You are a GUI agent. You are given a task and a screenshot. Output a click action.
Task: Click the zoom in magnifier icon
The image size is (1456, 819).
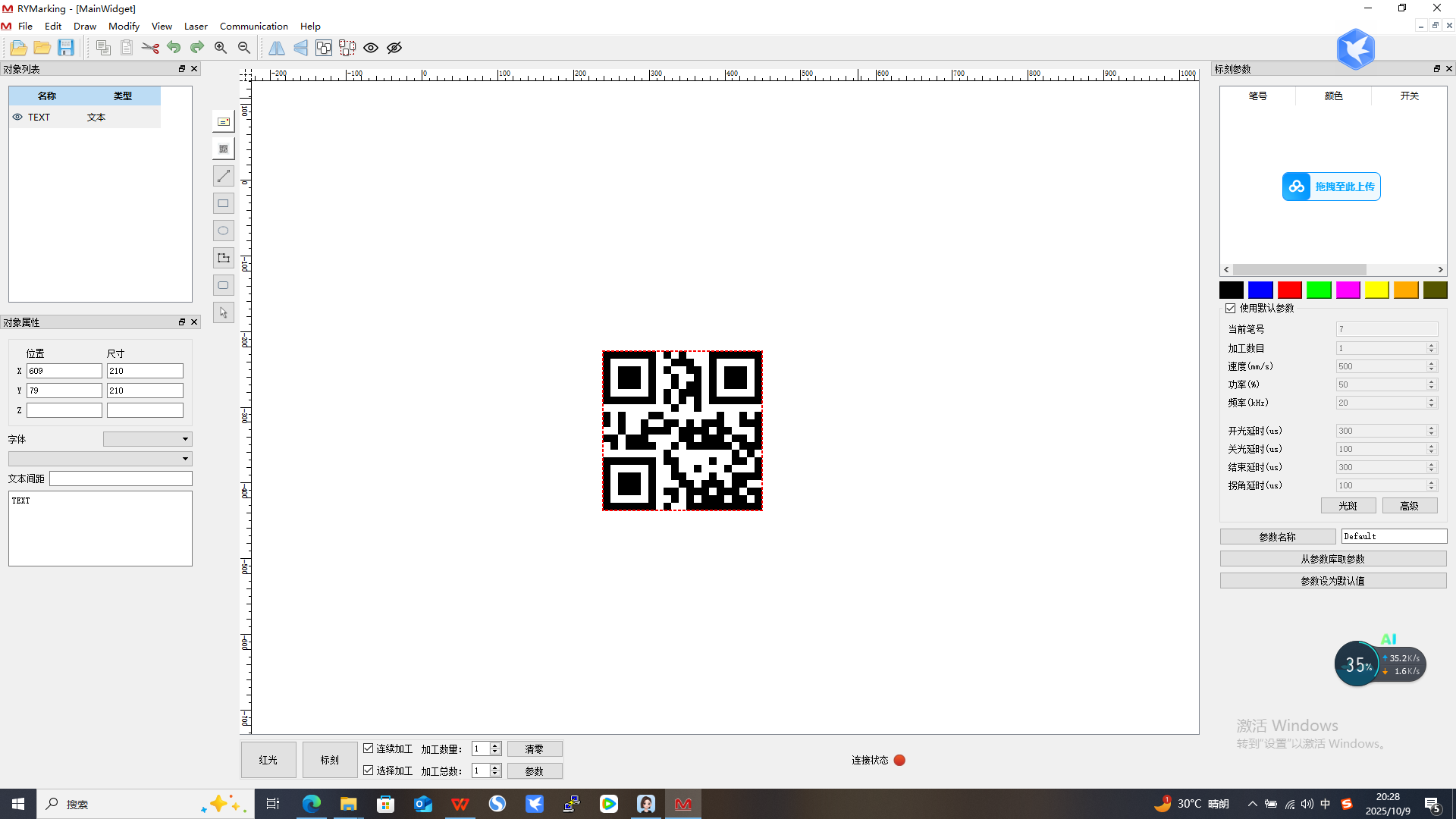coord(221,47)
